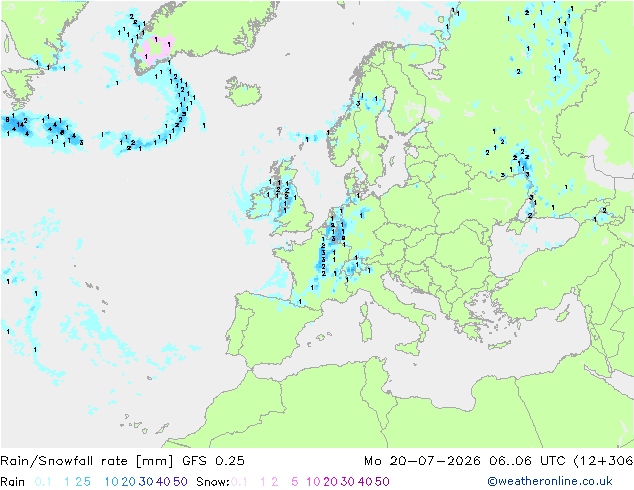Pick the snow legend value 40
The height and width of the screenshot is (490, 634).
[365, 482]
